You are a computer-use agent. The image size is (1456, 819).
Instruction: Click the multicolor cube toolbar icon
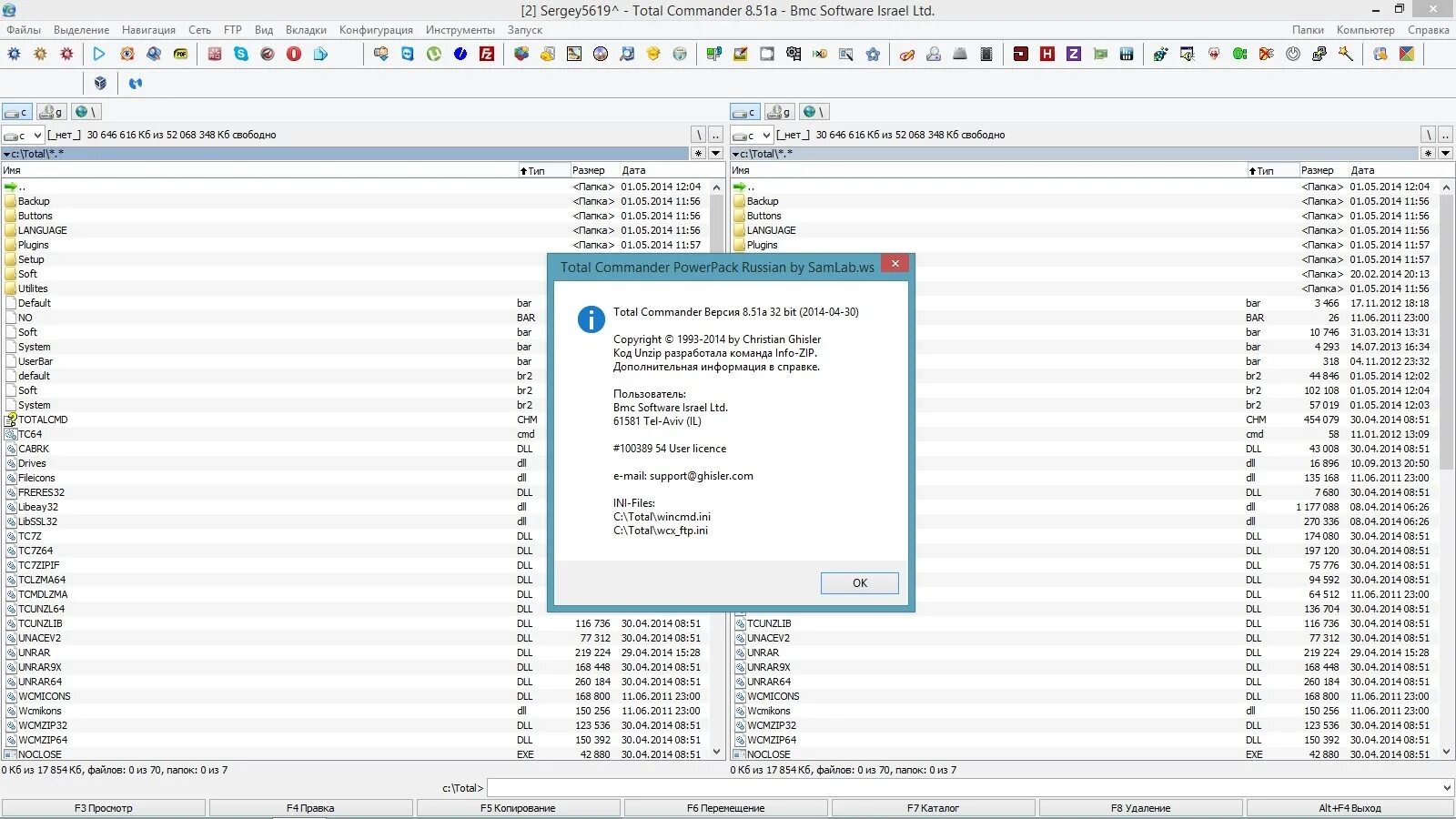coord(521,55)
